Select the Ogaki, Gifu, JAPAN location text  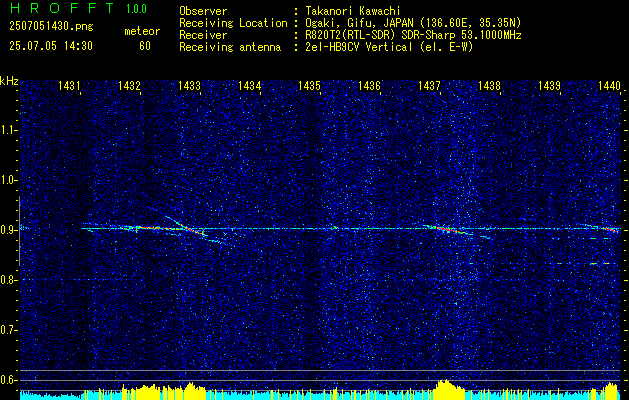point(413,23)
